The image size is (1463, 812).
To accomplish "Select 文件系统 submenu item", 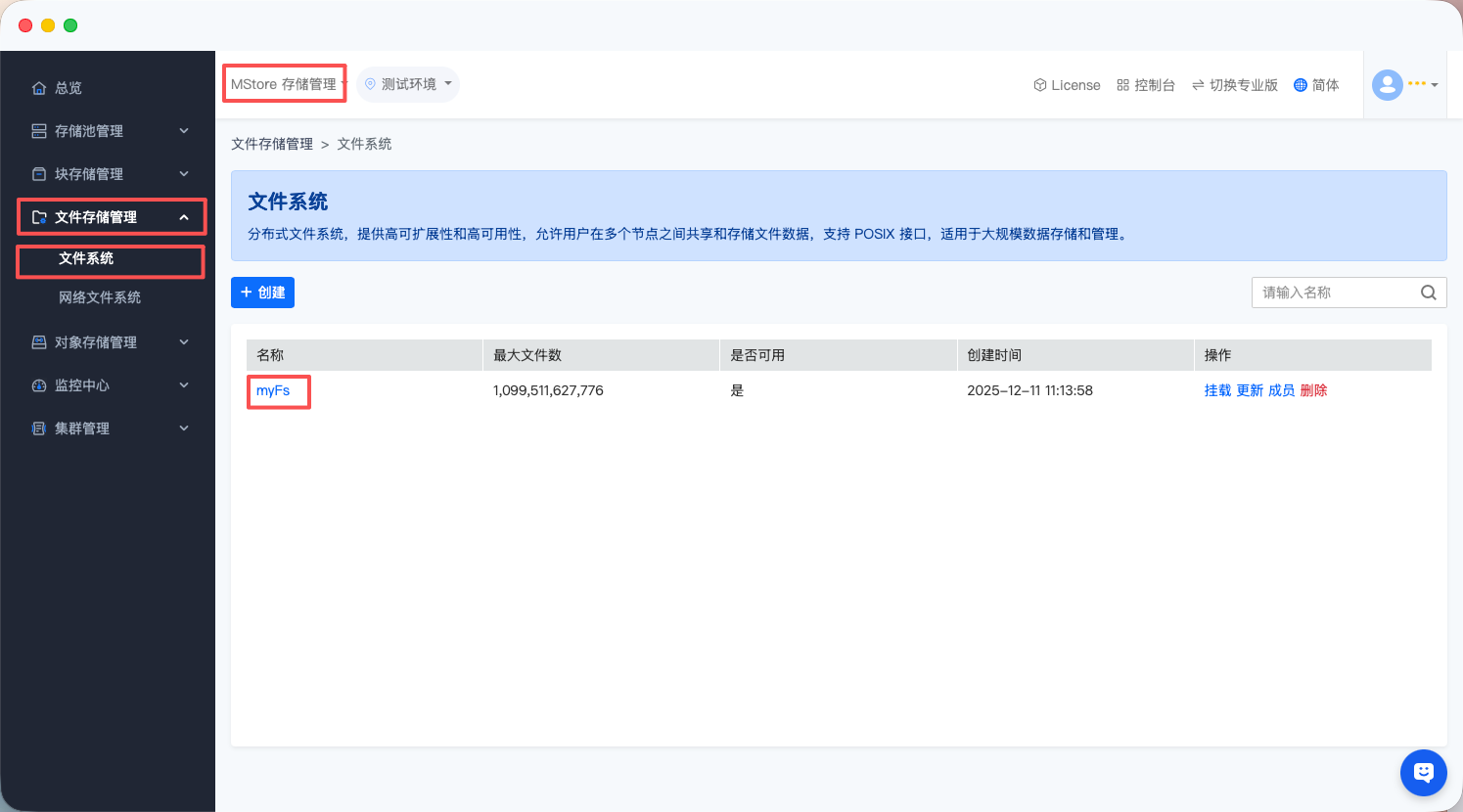I will [86, 258].
